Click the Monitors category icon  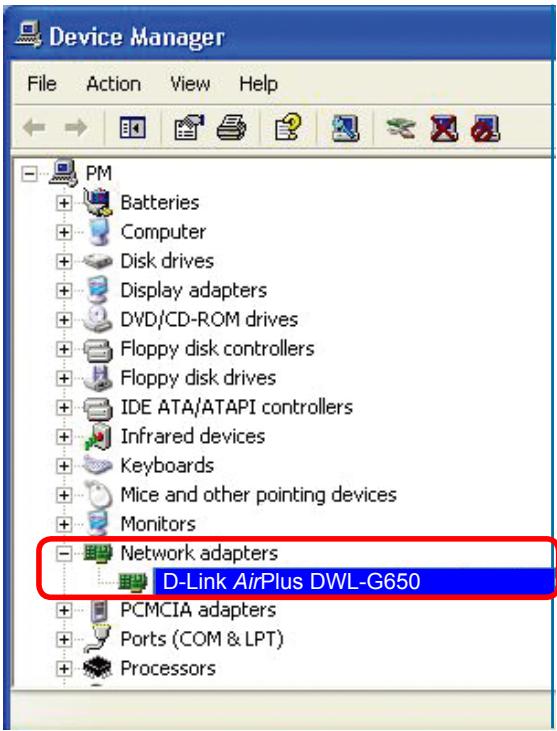(x=98, y=524)
